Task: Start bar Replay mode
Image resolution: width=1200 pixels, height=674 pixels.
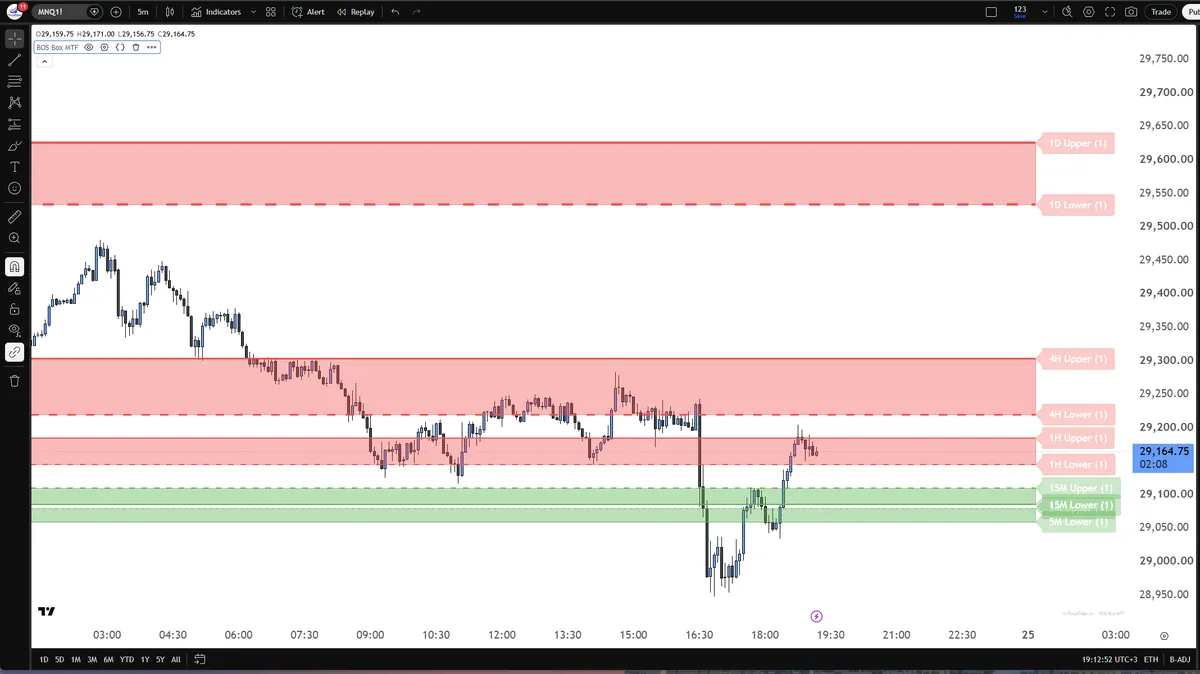Action: point(356,12)
